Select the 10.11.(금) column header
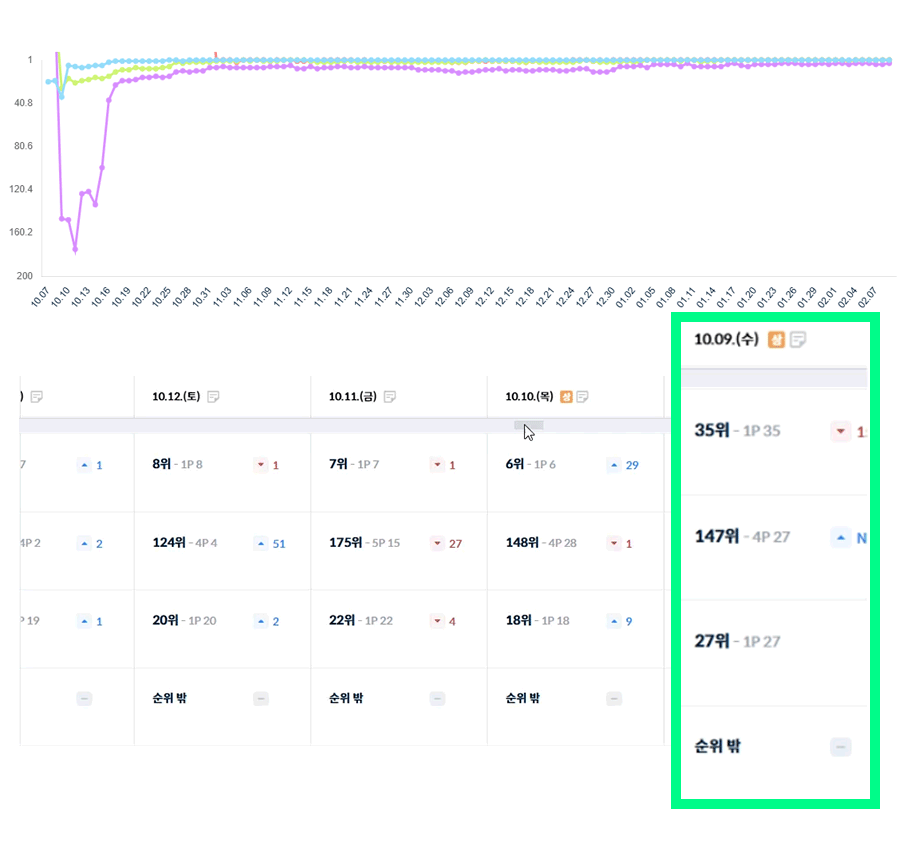Viewport: 900px width, 845px height. [x=353, y=397]
